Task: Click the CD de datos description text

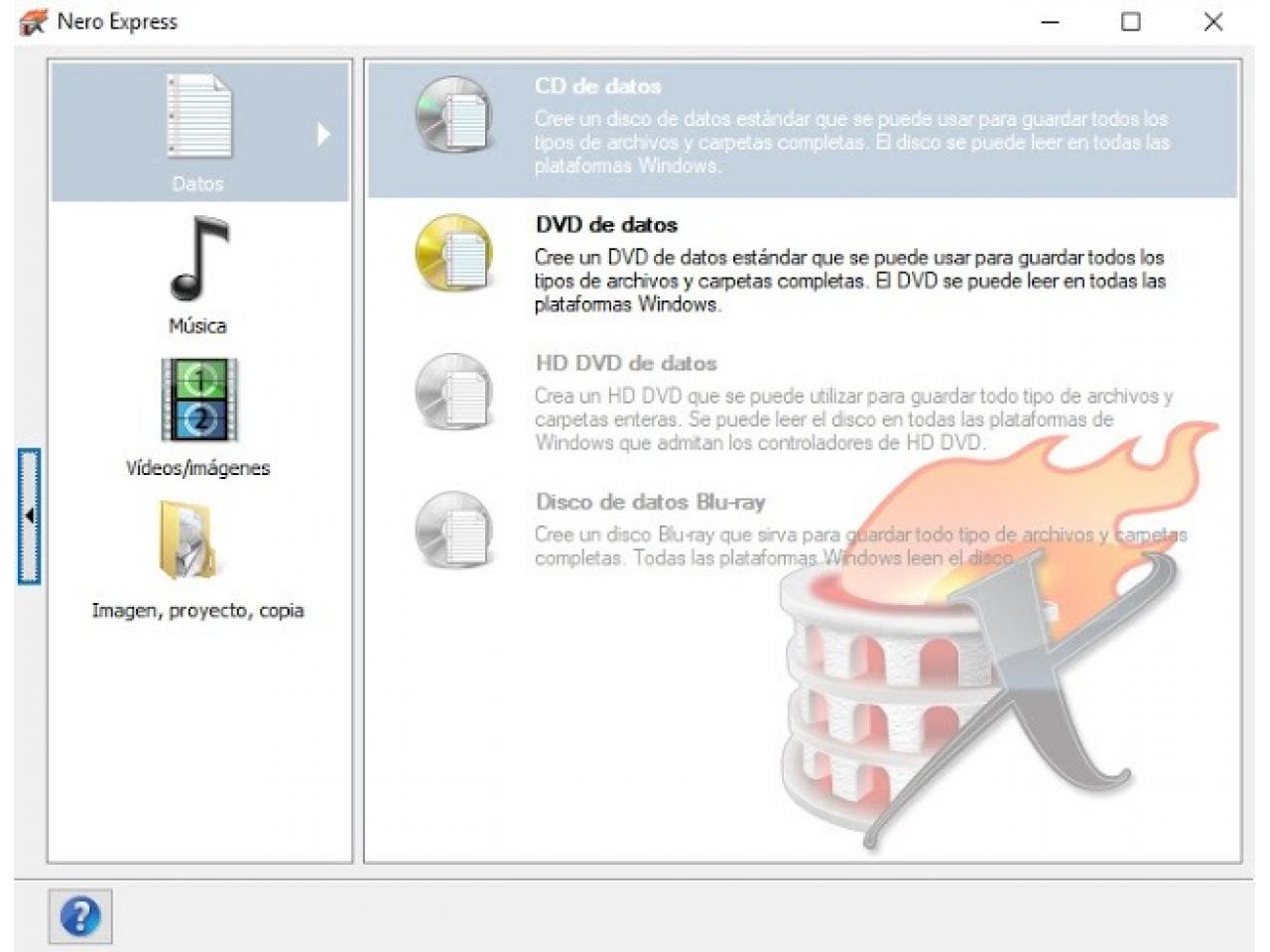Action: pos(852,142)
